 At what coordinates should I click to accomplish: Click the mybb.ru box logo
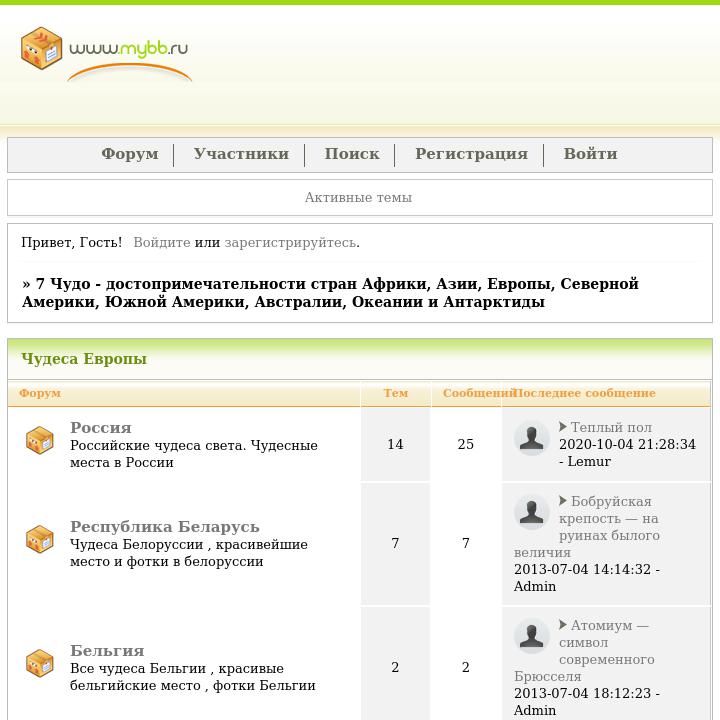(41, 48)
